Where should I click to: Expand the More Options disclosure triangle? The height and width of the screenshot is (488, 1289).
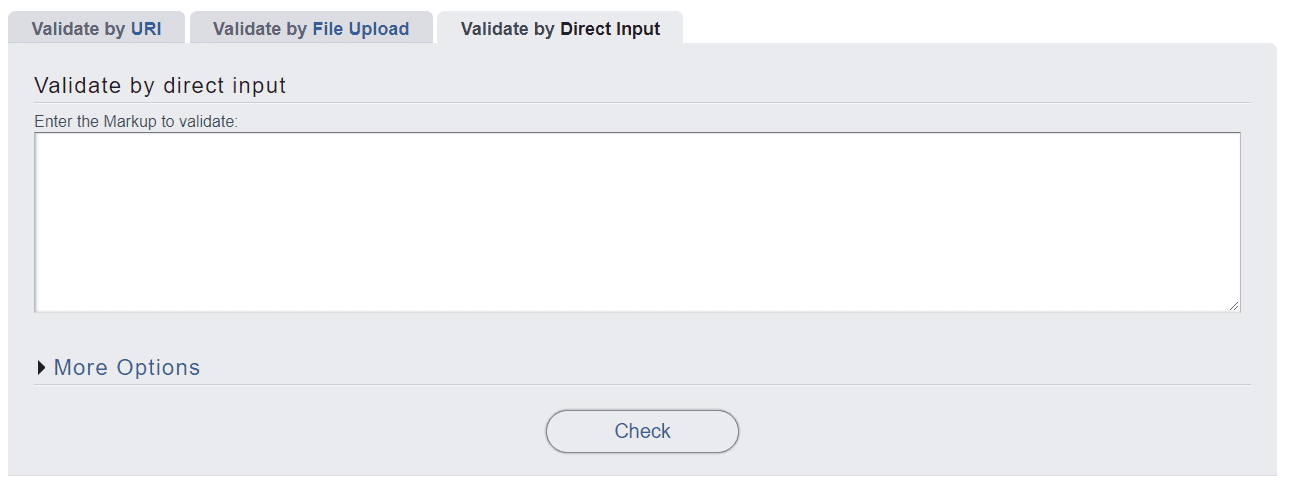click(x=42, y=368)
